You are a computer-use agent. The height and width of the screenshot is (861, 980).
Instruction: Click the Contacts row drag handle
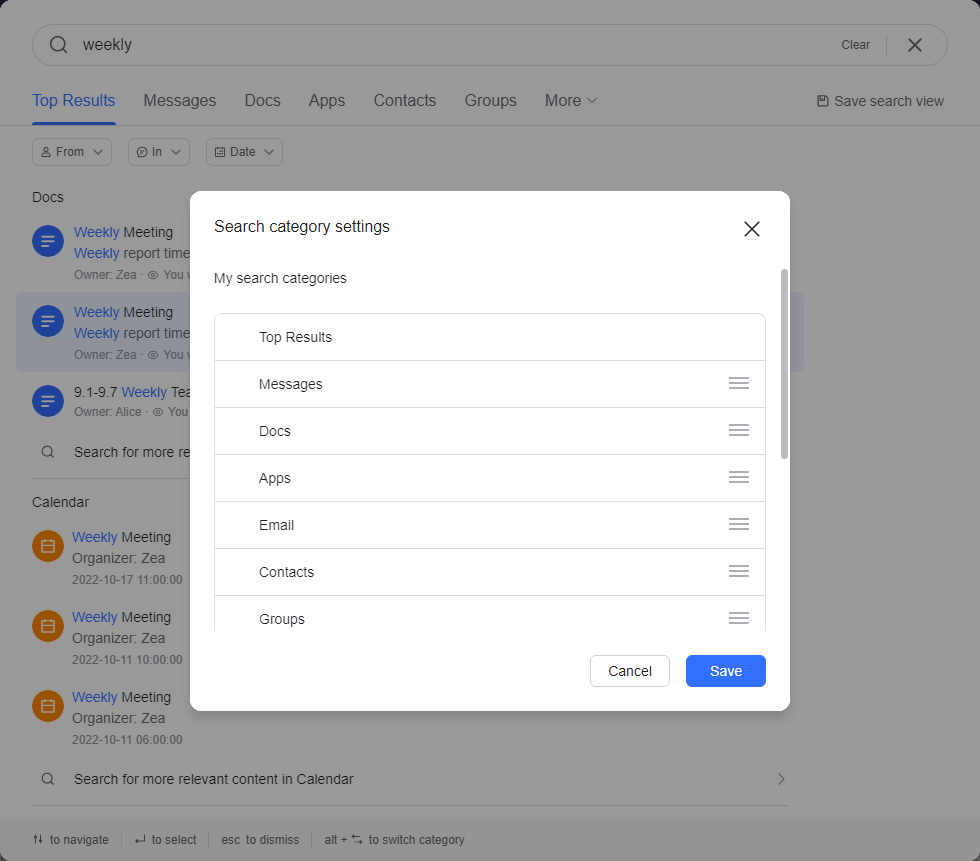tap(738, 572)
